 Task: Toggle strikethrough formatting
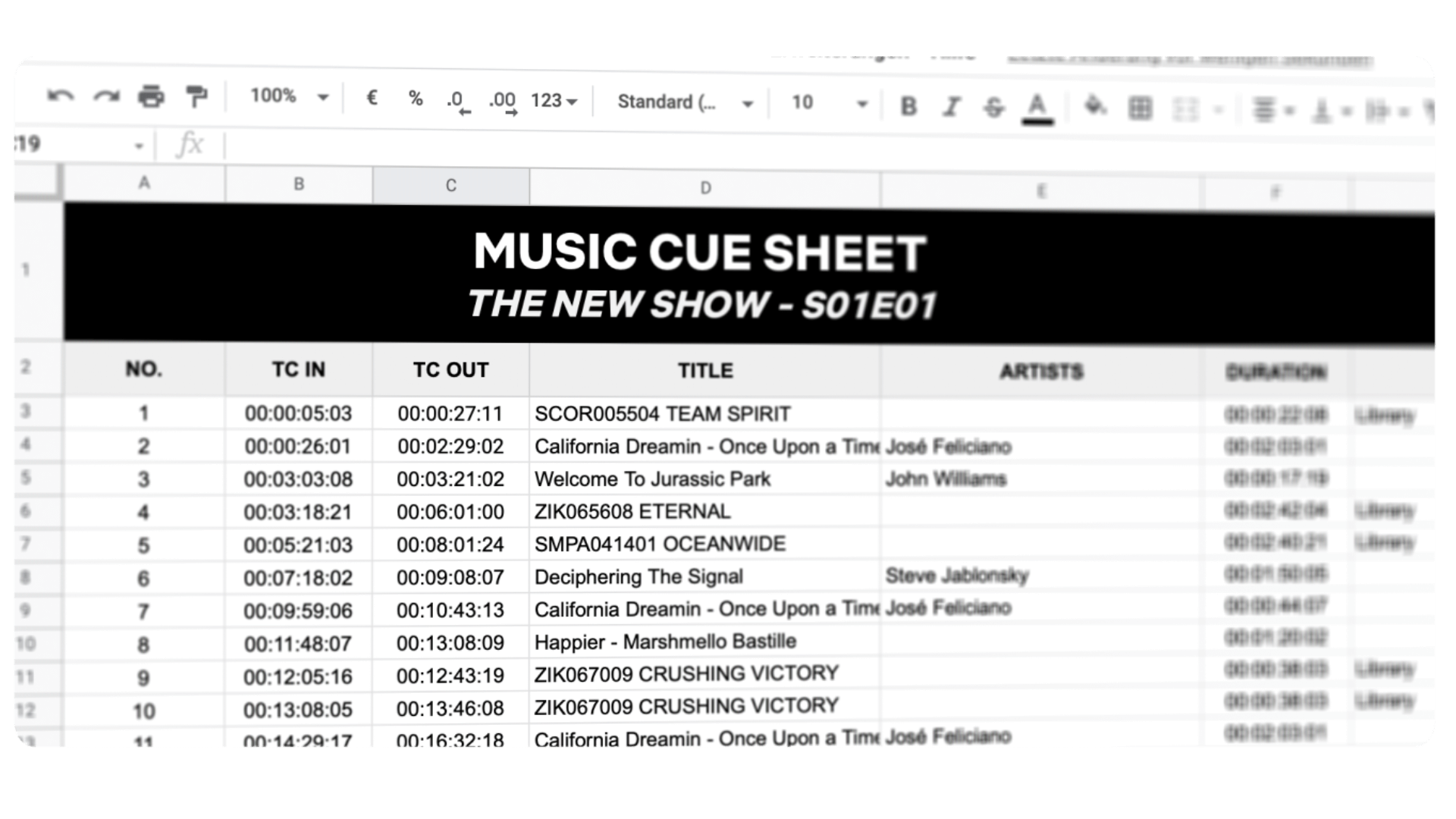point(993,108)
